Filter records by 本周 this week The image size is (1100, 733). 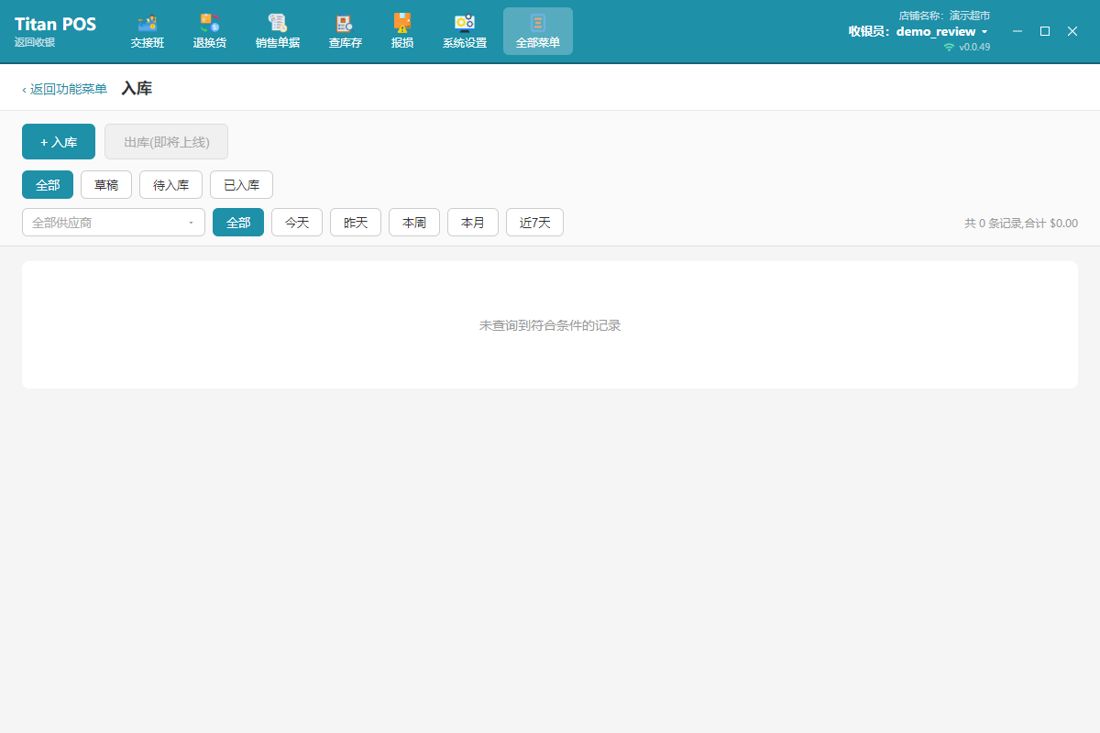[414, 222]
